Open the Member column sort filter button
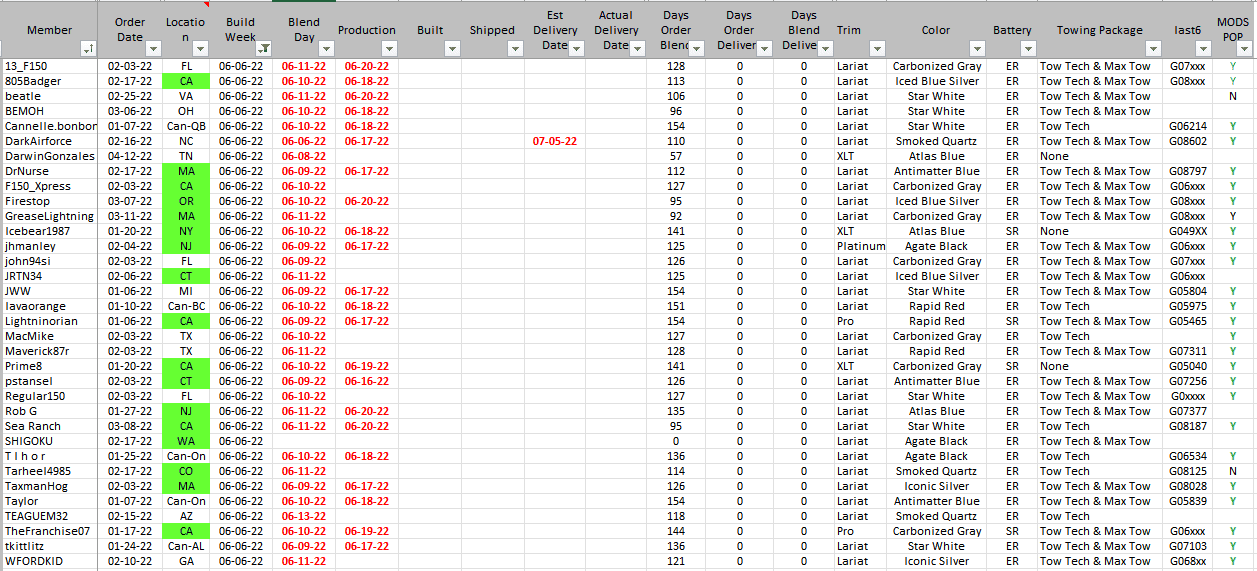The width and height of the screenshot is (1257, 571). pyautogui.click(x=88, y=48)
